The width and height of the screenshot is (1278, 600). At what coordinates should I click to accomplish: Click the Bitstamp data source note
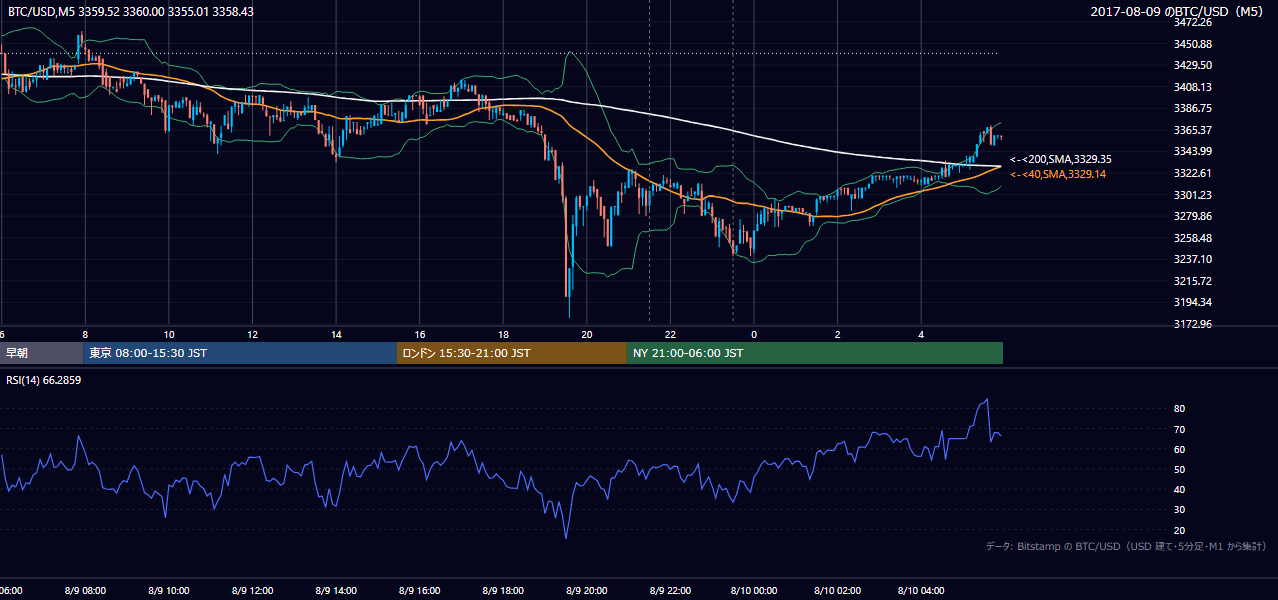(x=1126, y=546)
